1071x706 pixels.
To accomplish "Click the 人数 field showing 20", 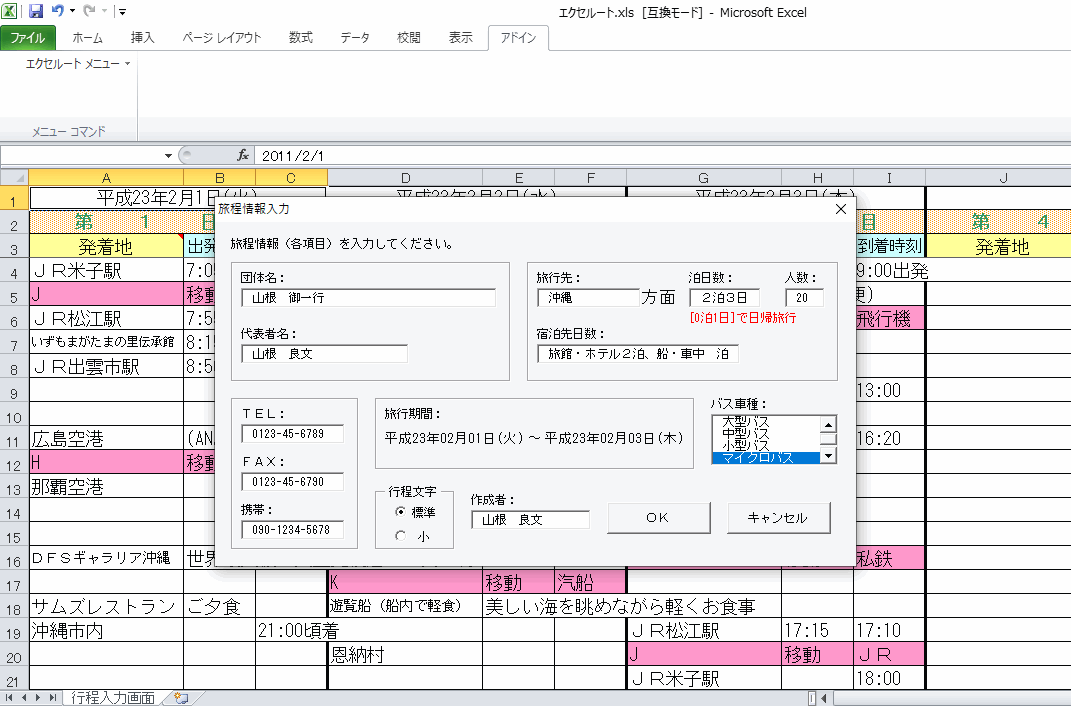I will point(804,298).
